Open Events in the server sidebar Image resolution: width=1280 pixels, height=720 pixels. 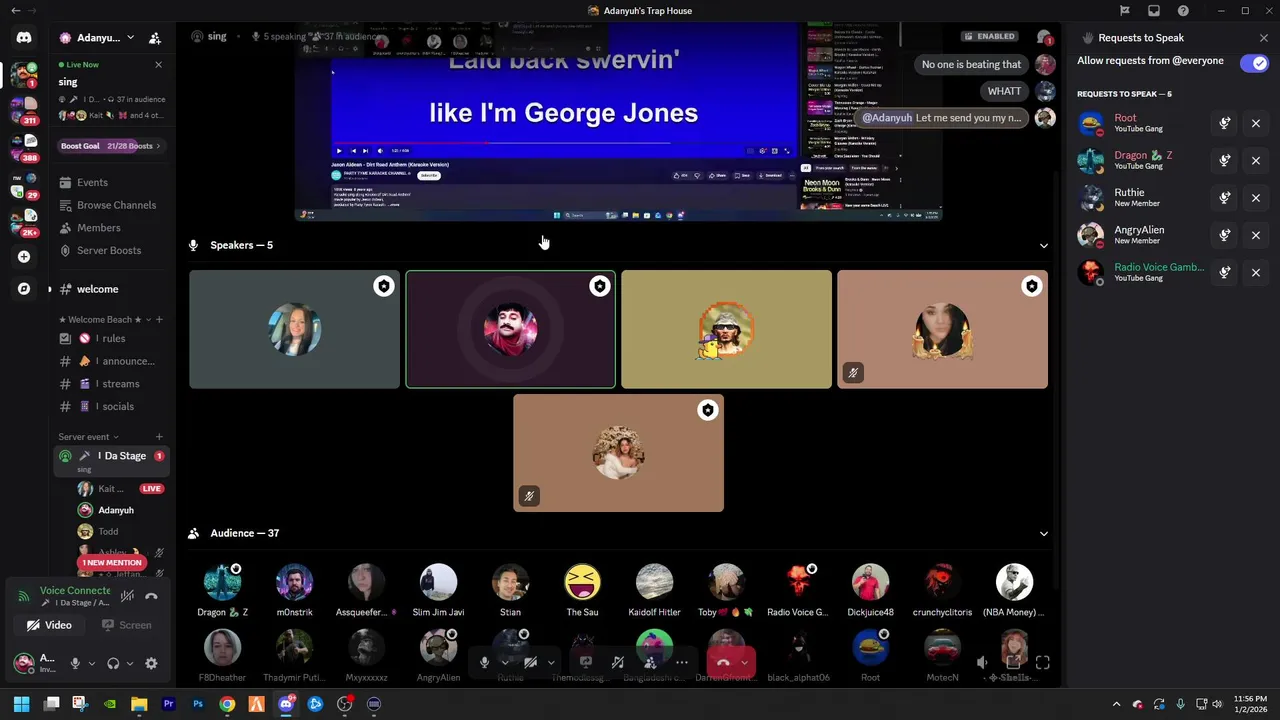click(112, 183)
